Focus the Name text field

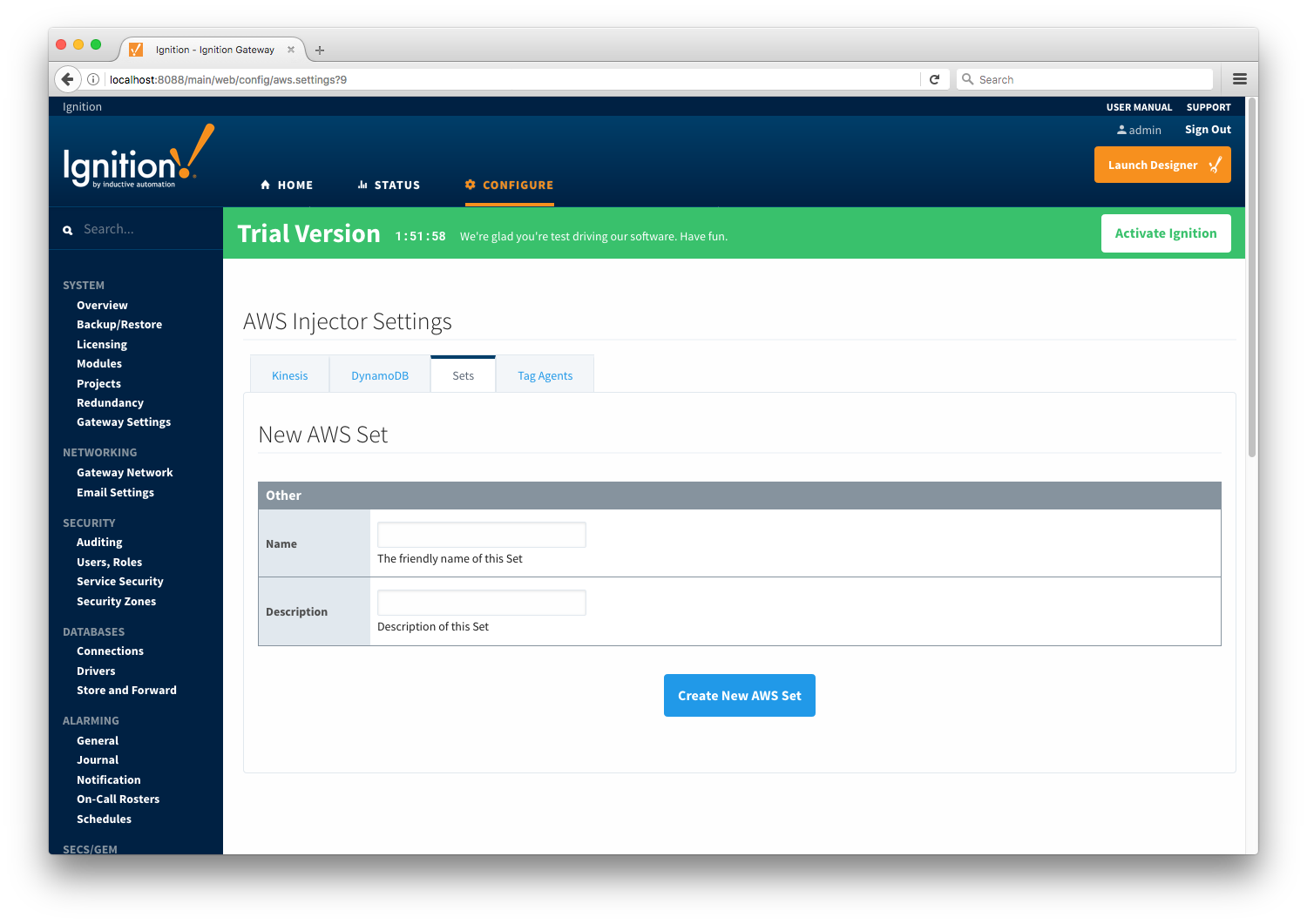[x=481, y=535]
